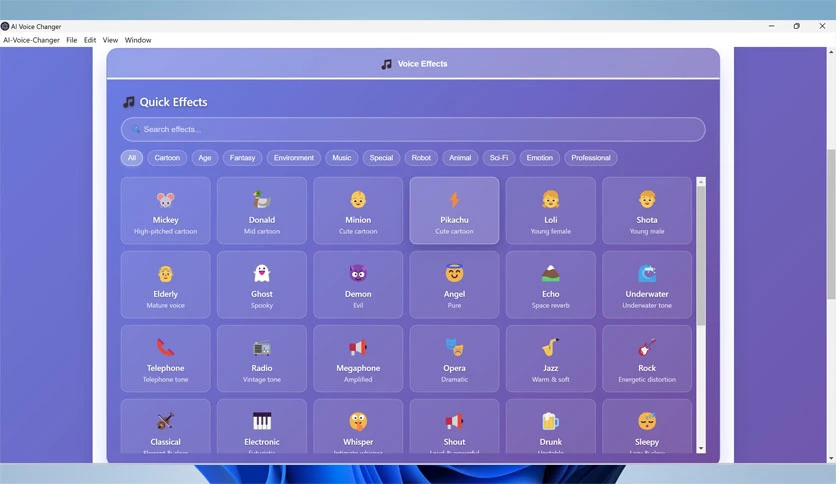
Task: Open the AI-Voice-Changer menu
Action: click(x=31, y=40)
